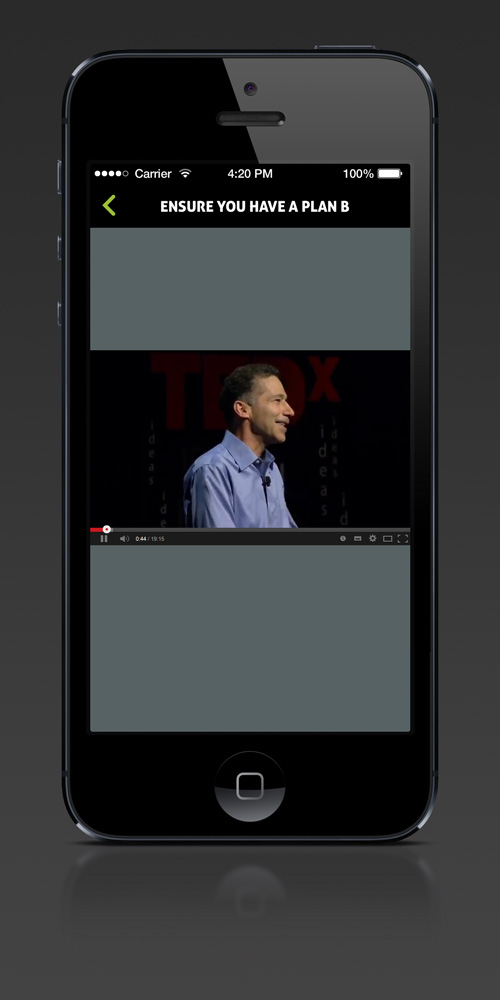The image size is (500, 1000).
Task: Tap the gray area above the video
Action: [250, 289]
